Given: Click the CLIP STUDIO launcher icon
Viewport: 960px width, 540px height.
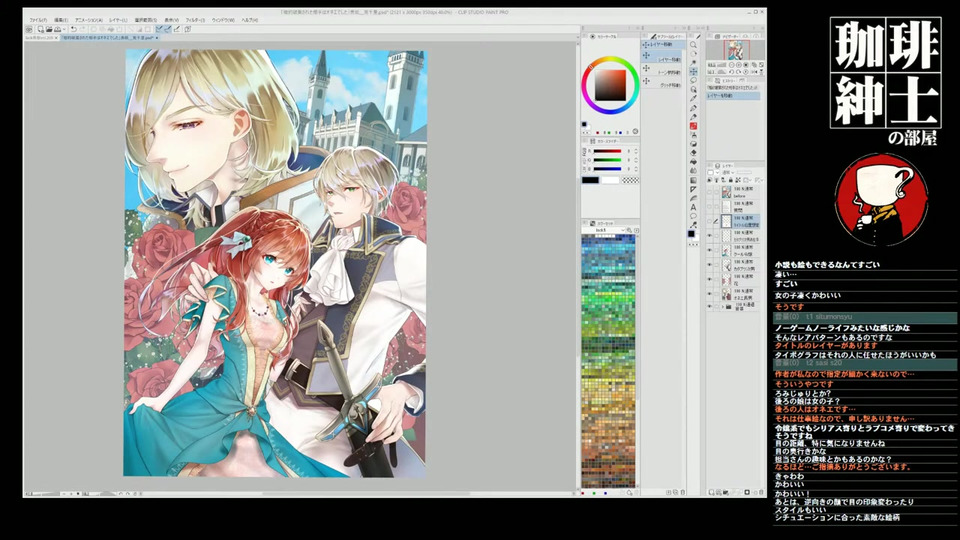Looking at the screenshot, I should pos(28,29).
